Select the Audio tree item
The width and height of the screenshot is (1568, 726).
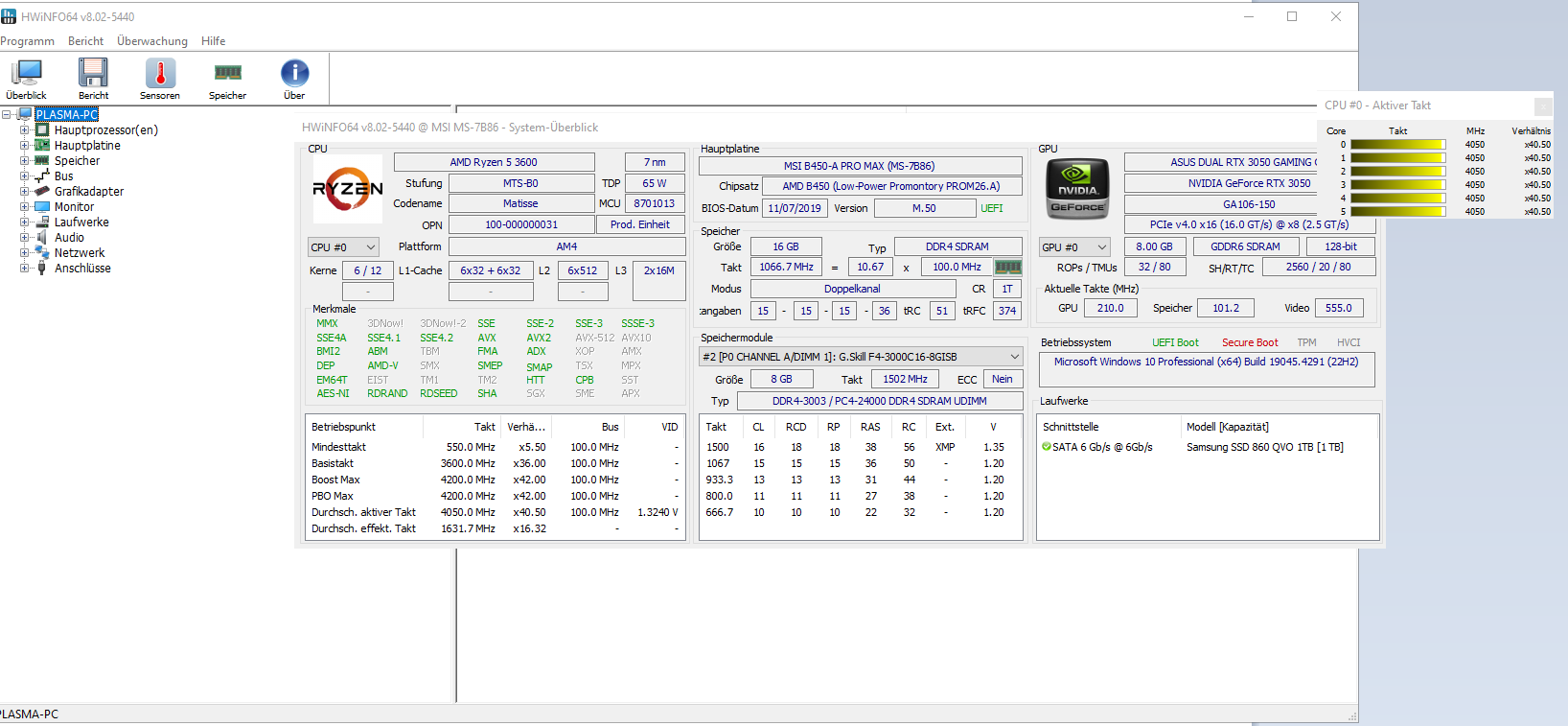point(69,237)
